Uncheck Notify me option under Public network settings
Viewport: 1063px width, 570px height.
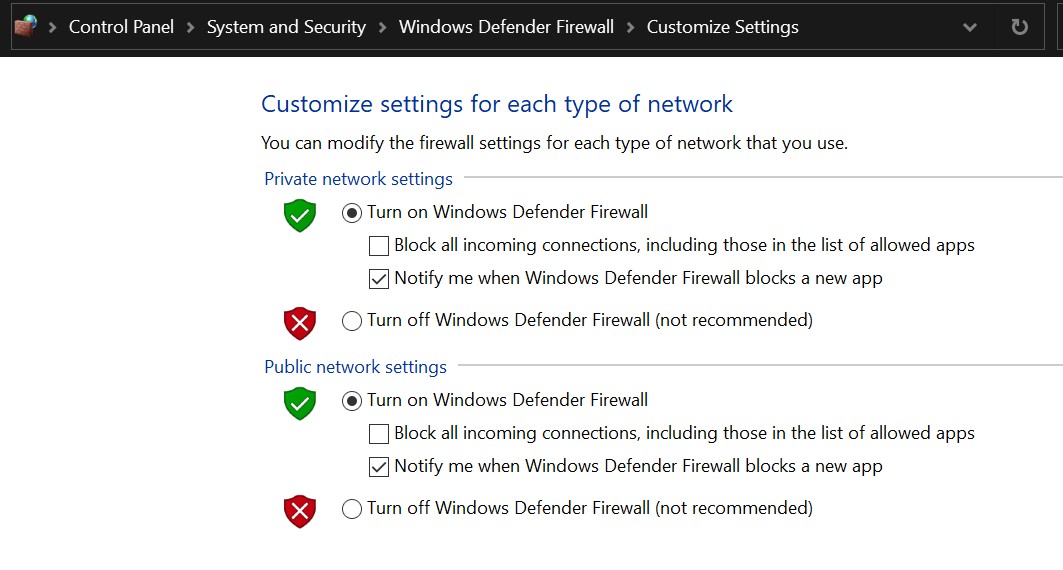coord(379,467)
